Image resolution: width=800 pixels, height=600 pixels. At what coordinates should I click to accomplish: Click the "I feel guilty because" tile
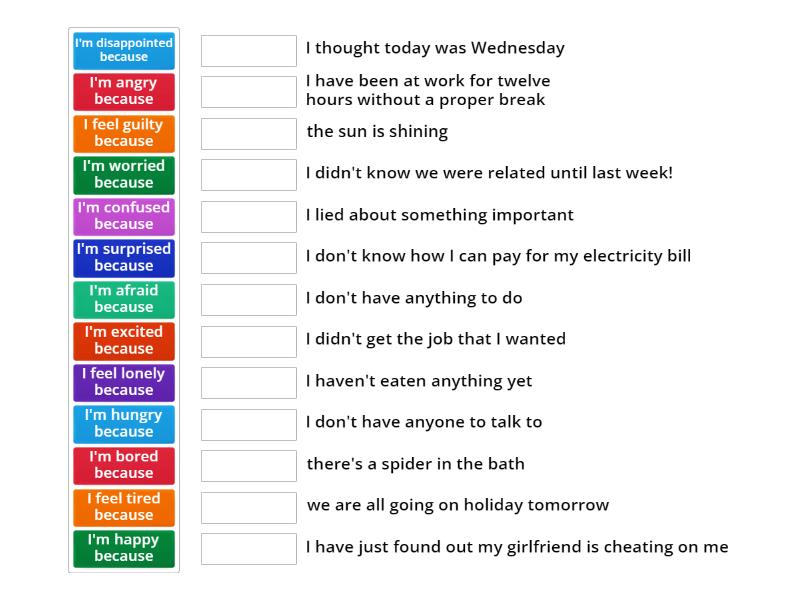click(123, 133)
